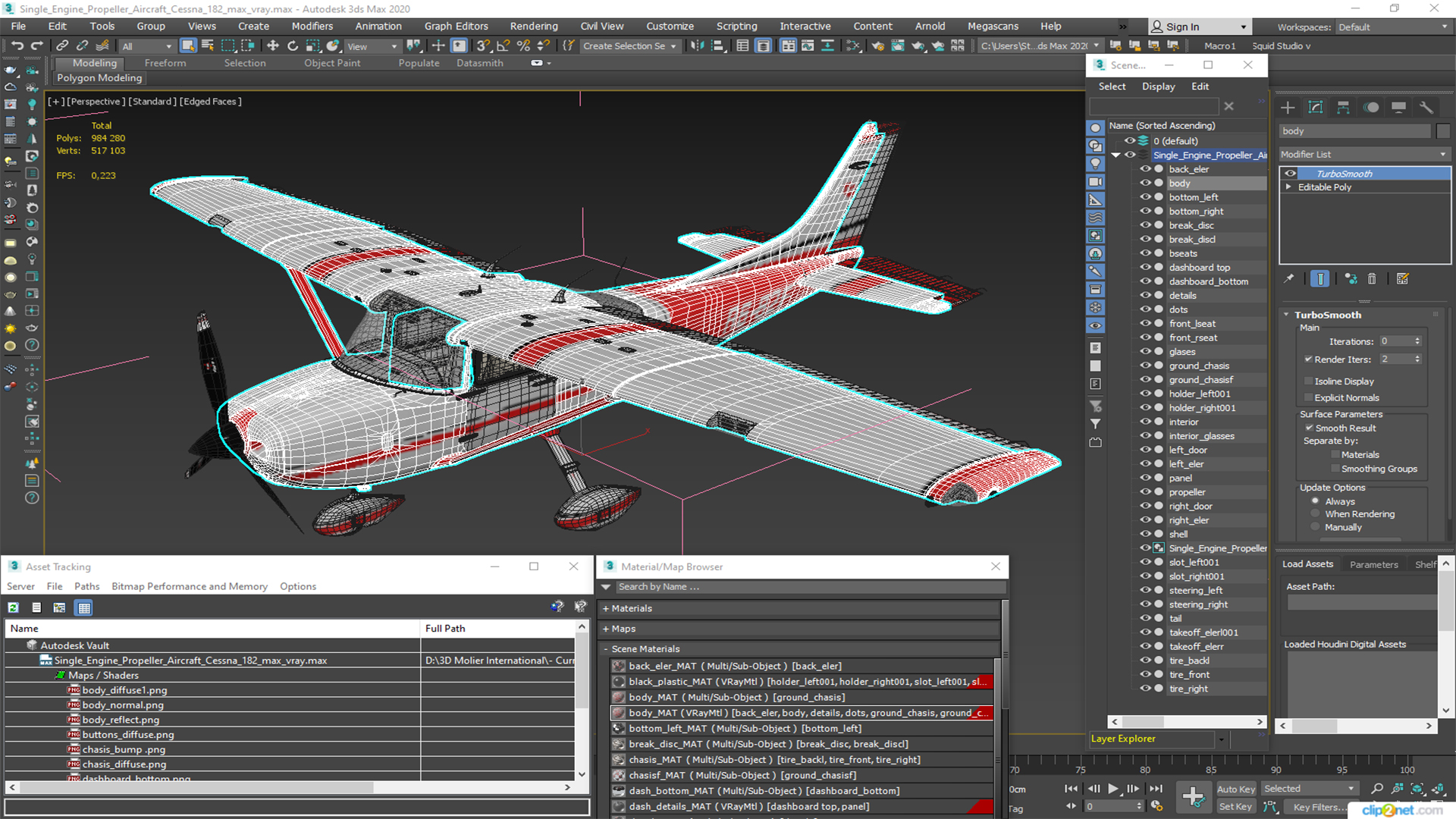1456x819 pixels.
Task: Click the Auto Key button
Action: pyautogui.click(x=1236, y=789)
